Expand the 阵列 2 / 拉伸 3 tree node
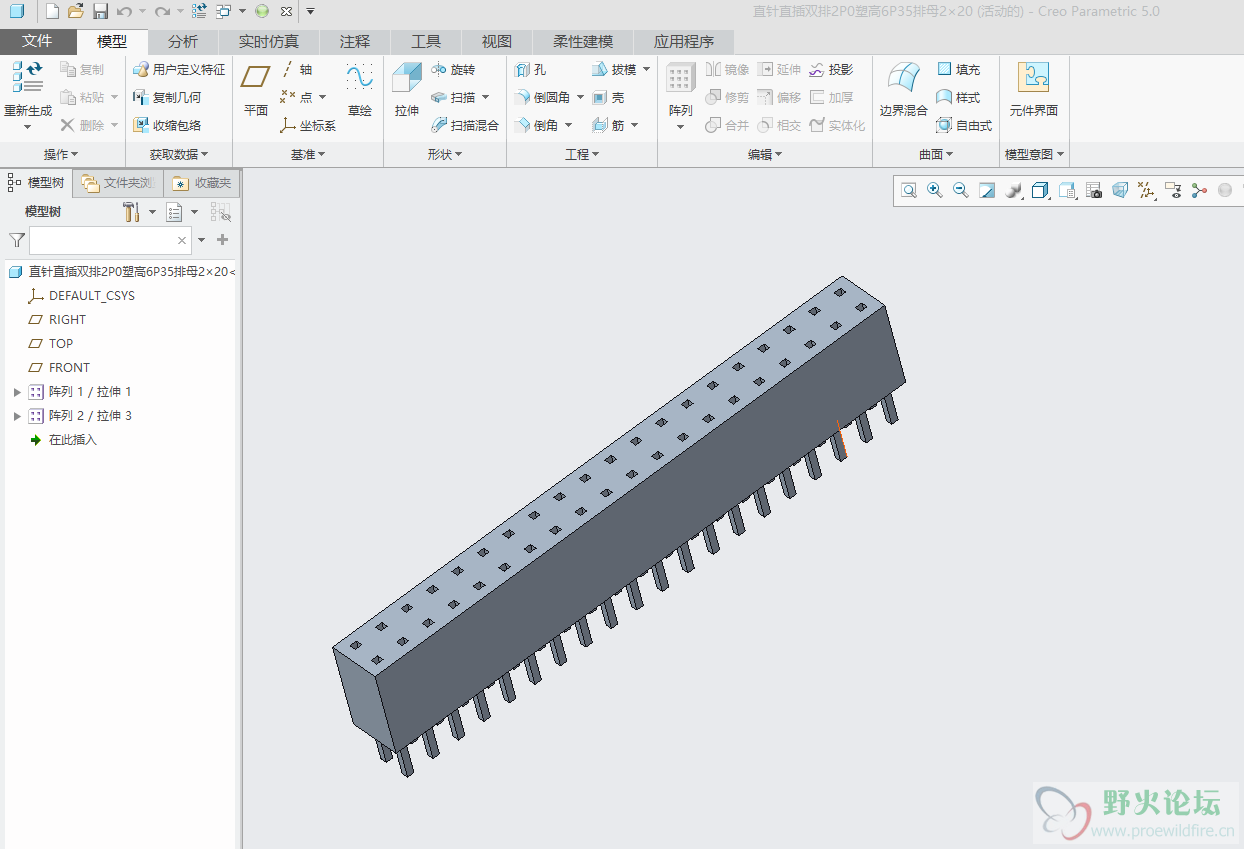 tap(17, 416)
